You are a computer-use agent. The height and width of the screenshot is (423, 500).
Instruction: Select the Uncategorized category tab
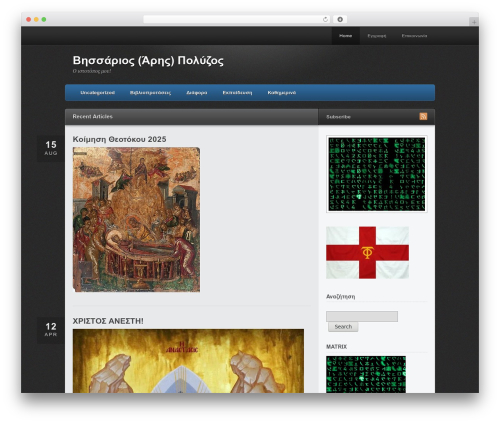pyautogui.click(x=98, y=93)
